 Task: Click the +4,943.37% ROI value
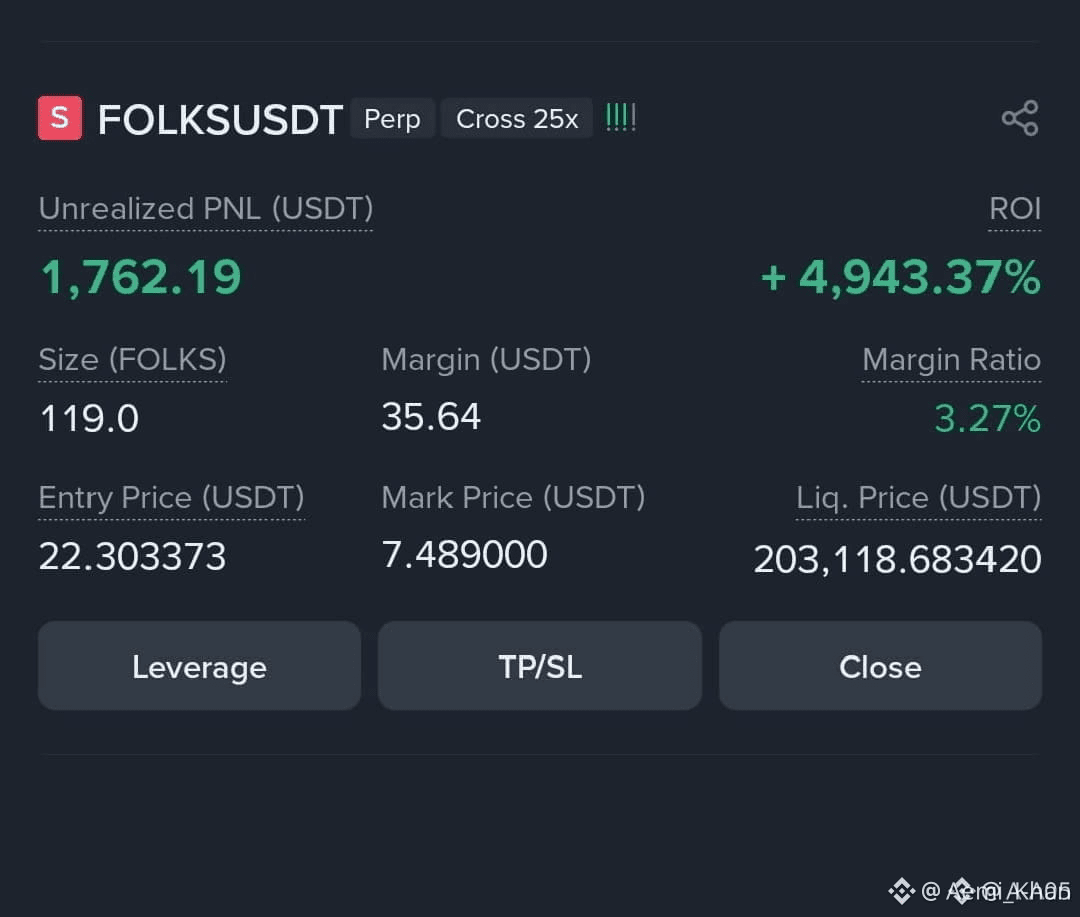[900, 278]
